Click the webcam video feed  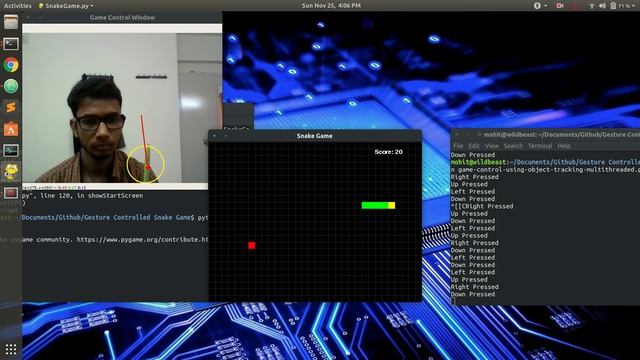point(122,108)
